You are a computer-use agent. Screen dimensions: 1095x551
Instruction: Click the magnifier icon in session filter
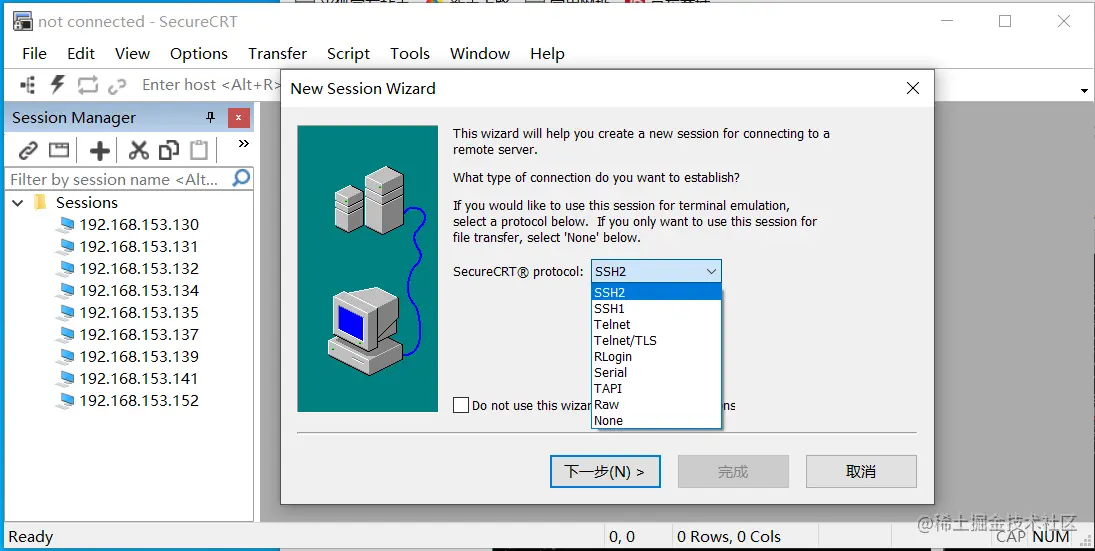click(241, 179)
